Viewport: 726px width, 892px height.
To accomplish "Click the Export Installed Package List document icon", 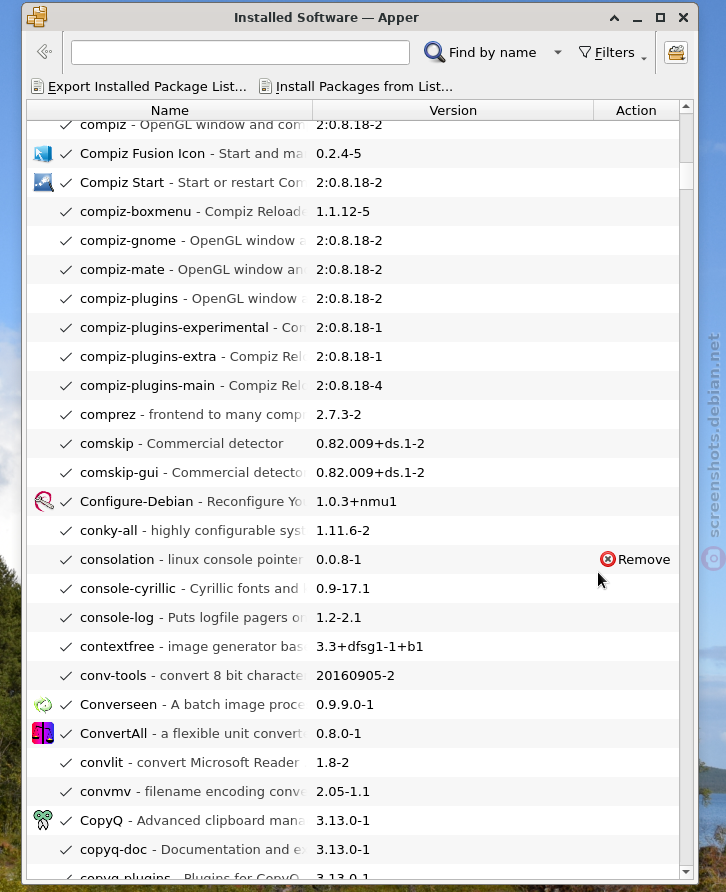I will coord(38,86).
